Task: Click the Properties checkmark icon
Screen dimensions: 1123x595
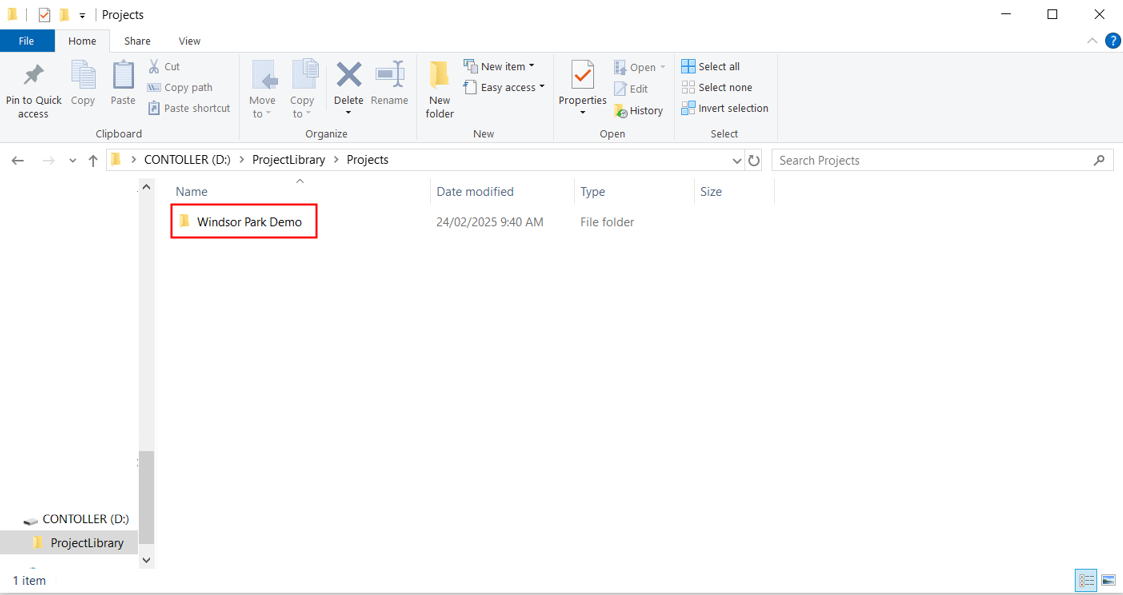Action: [x=582, y=75]
